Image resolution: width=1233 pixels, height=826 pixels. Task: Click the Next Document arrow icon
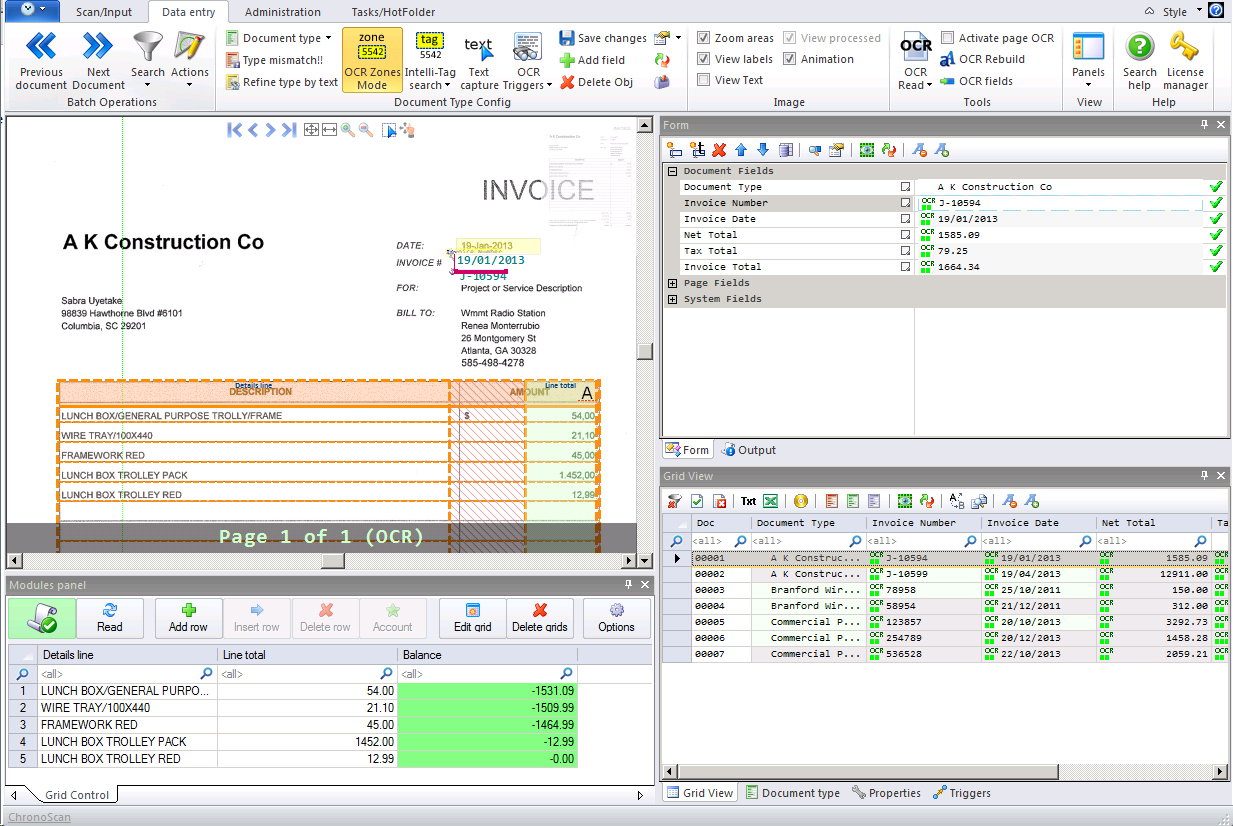[x=98, y=47]
